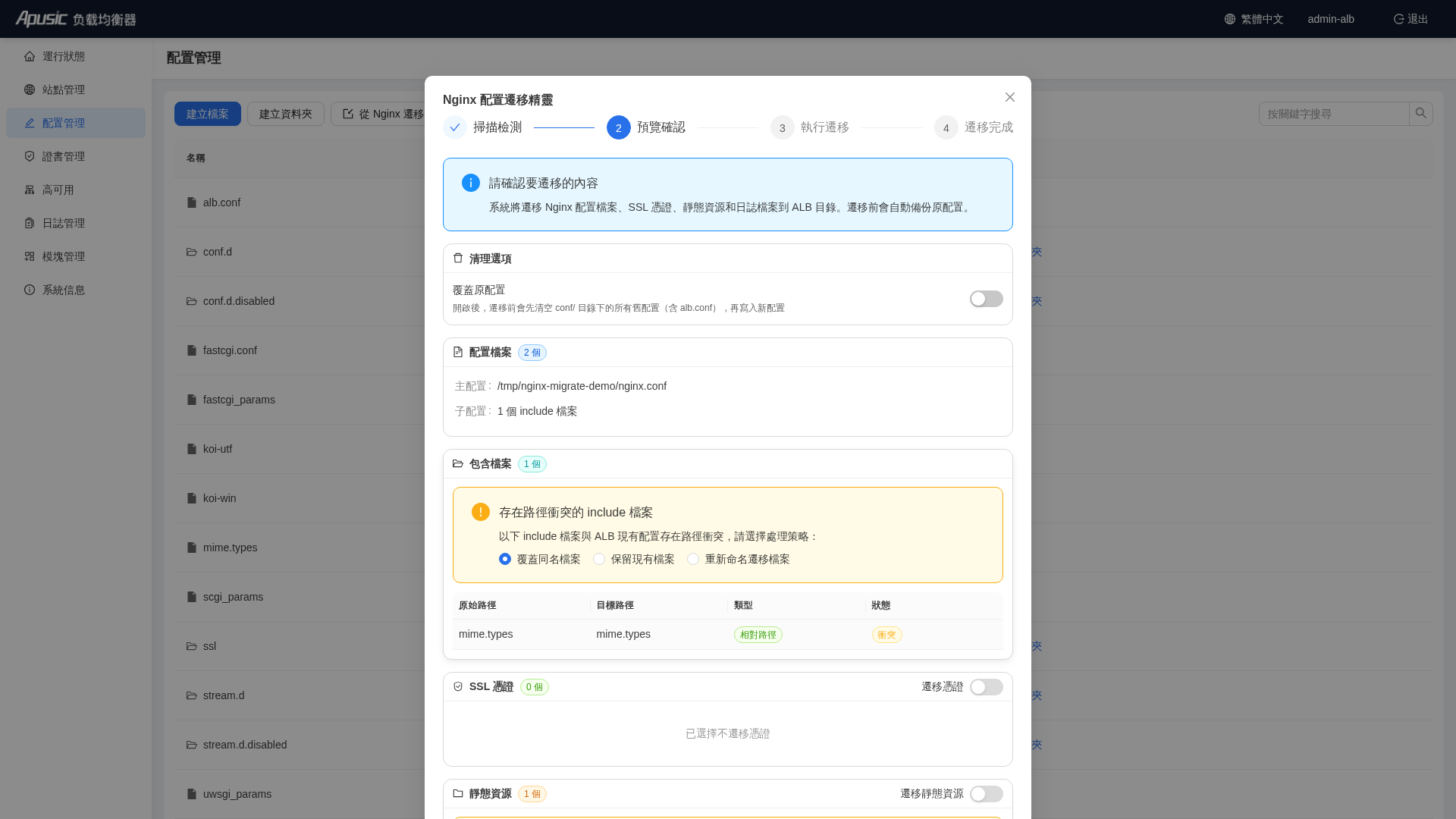Open the conf.d folder row
Viewport: 1456px width, 819px height.
[218, 252]
